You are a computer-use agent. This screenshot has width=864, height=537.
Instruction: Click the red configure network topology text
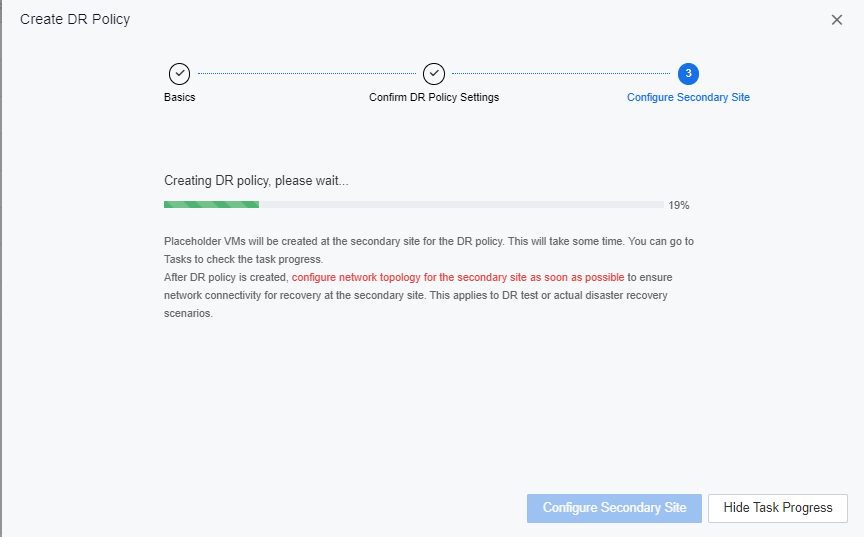pyautogui.click(x=458, y=277)
